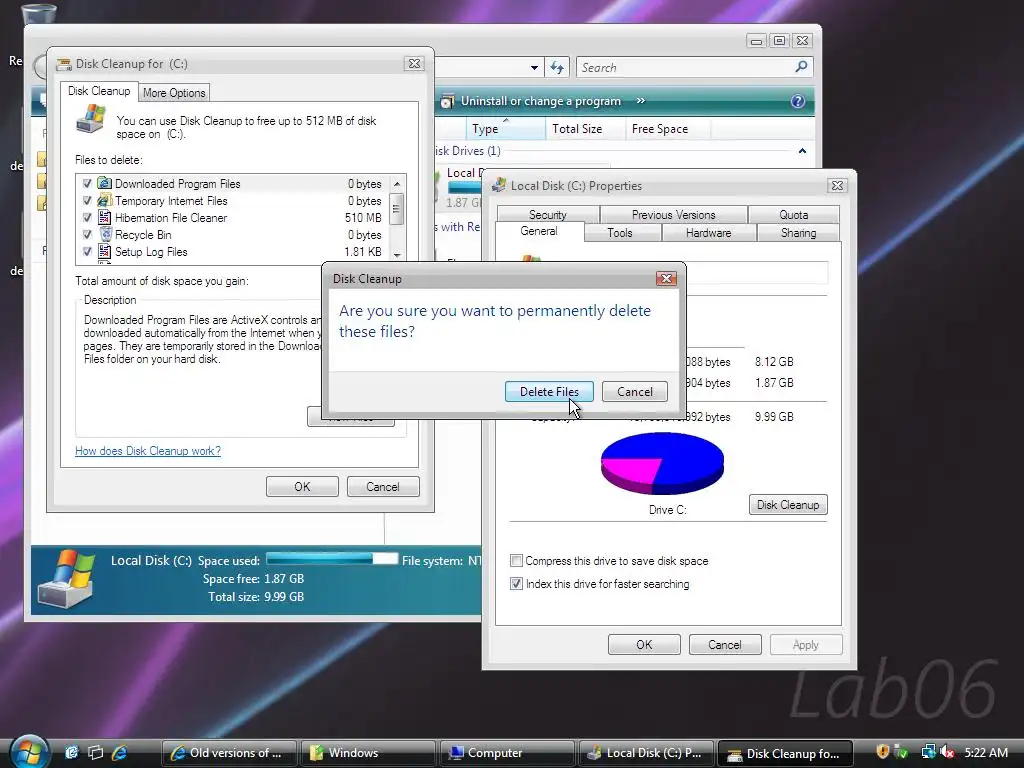The image size is (1024, 768).
Task: Open the Quota tab
Action: coord(793,214)
